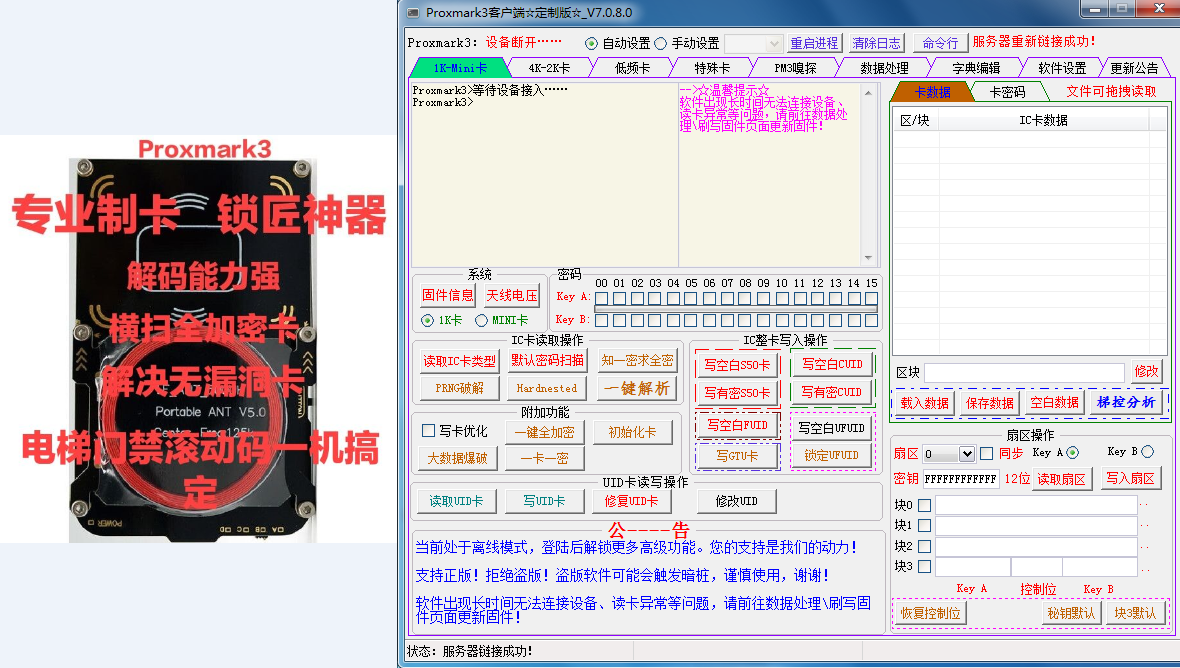
Task: Enable the 写卡优化 checkbox
Action: (x=428, y=431)
